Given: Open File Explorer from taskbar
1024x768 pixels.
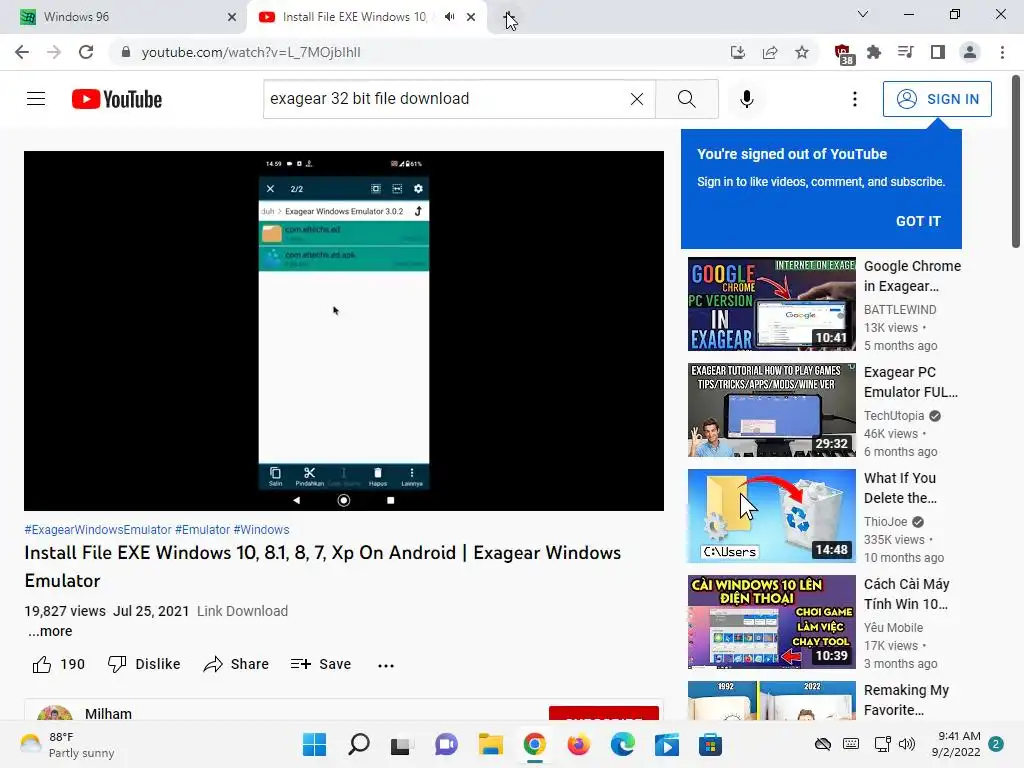Looking at the screenshot, I should tap(490, 744).
